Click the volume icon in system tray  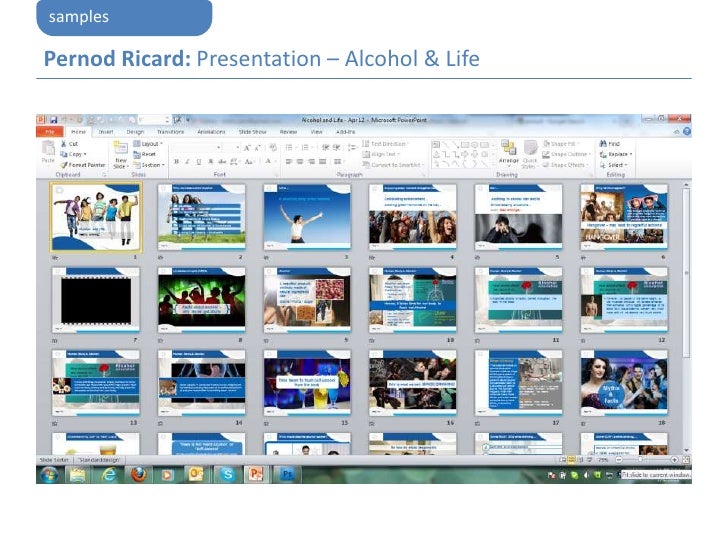(x=586, y=475)
